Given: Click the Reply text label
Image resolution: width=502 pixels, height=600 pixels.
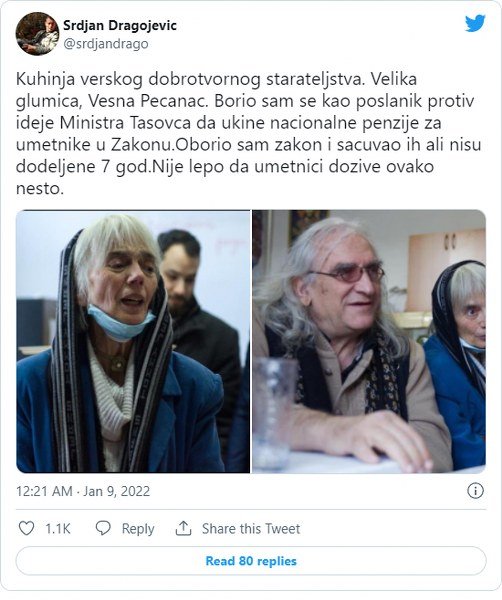Looking at the screenshot, I should (138, 529).
